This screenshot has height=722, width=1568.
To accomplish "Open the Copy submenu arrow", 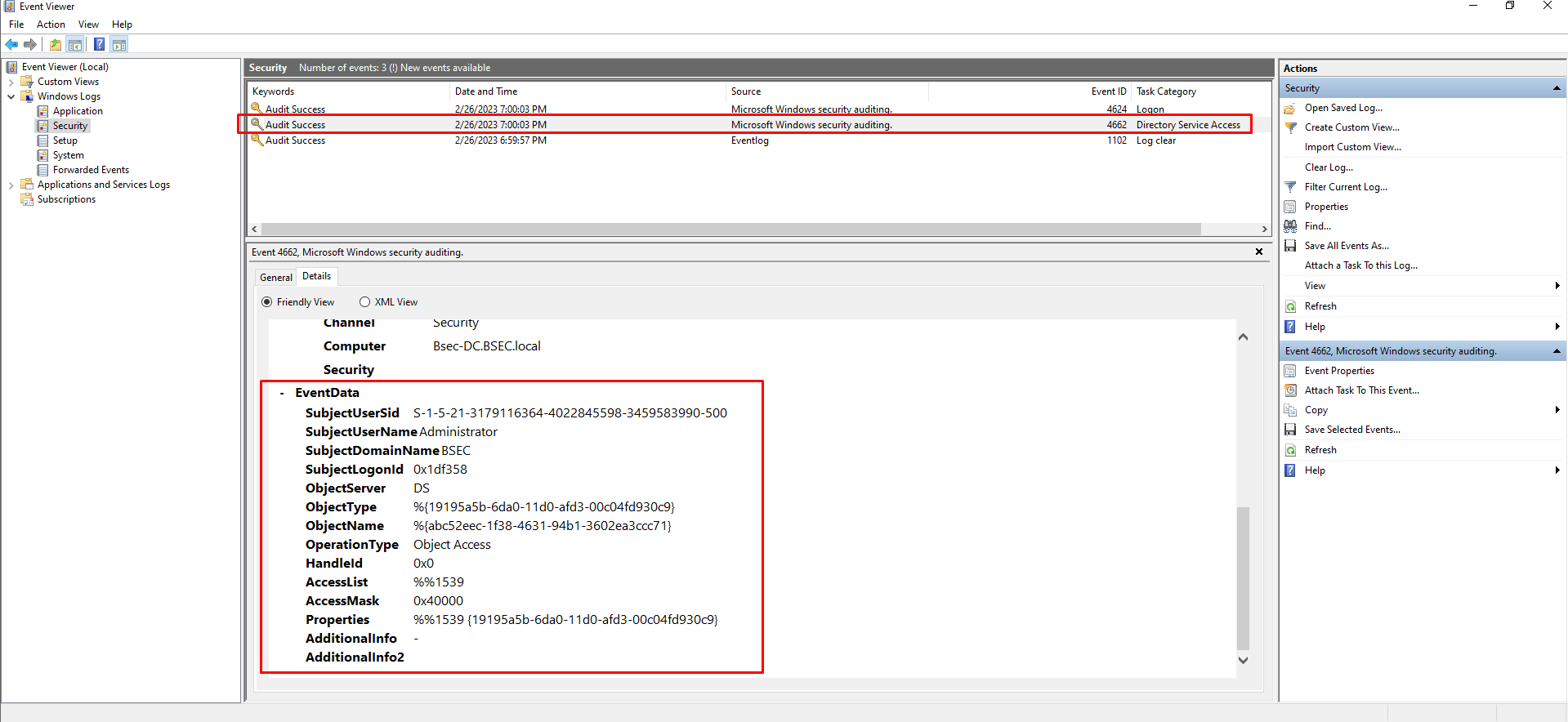I will [x=1557, y=410].
